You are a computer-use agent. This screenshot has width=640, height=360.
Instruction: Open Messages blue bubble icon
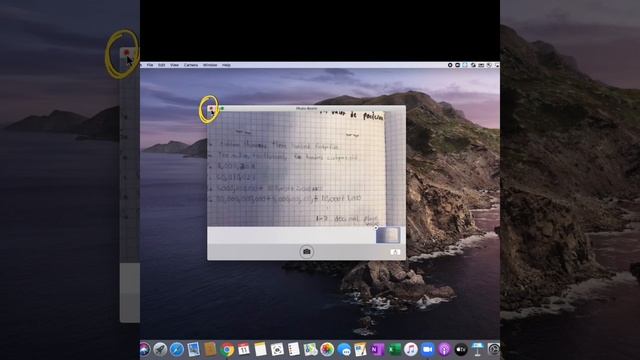344,349
